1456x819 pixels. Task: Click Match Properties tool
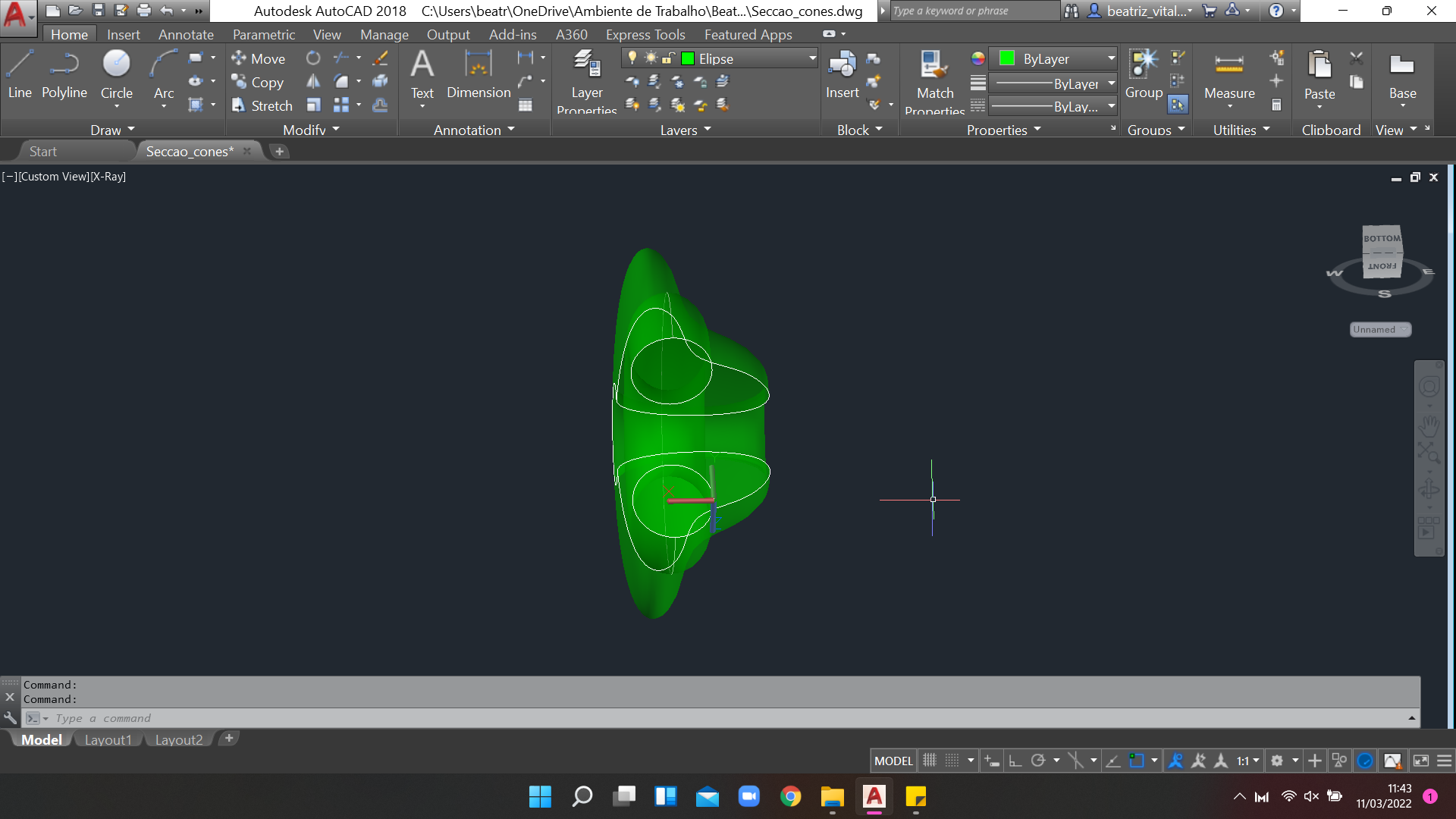(x=935, y=80)
